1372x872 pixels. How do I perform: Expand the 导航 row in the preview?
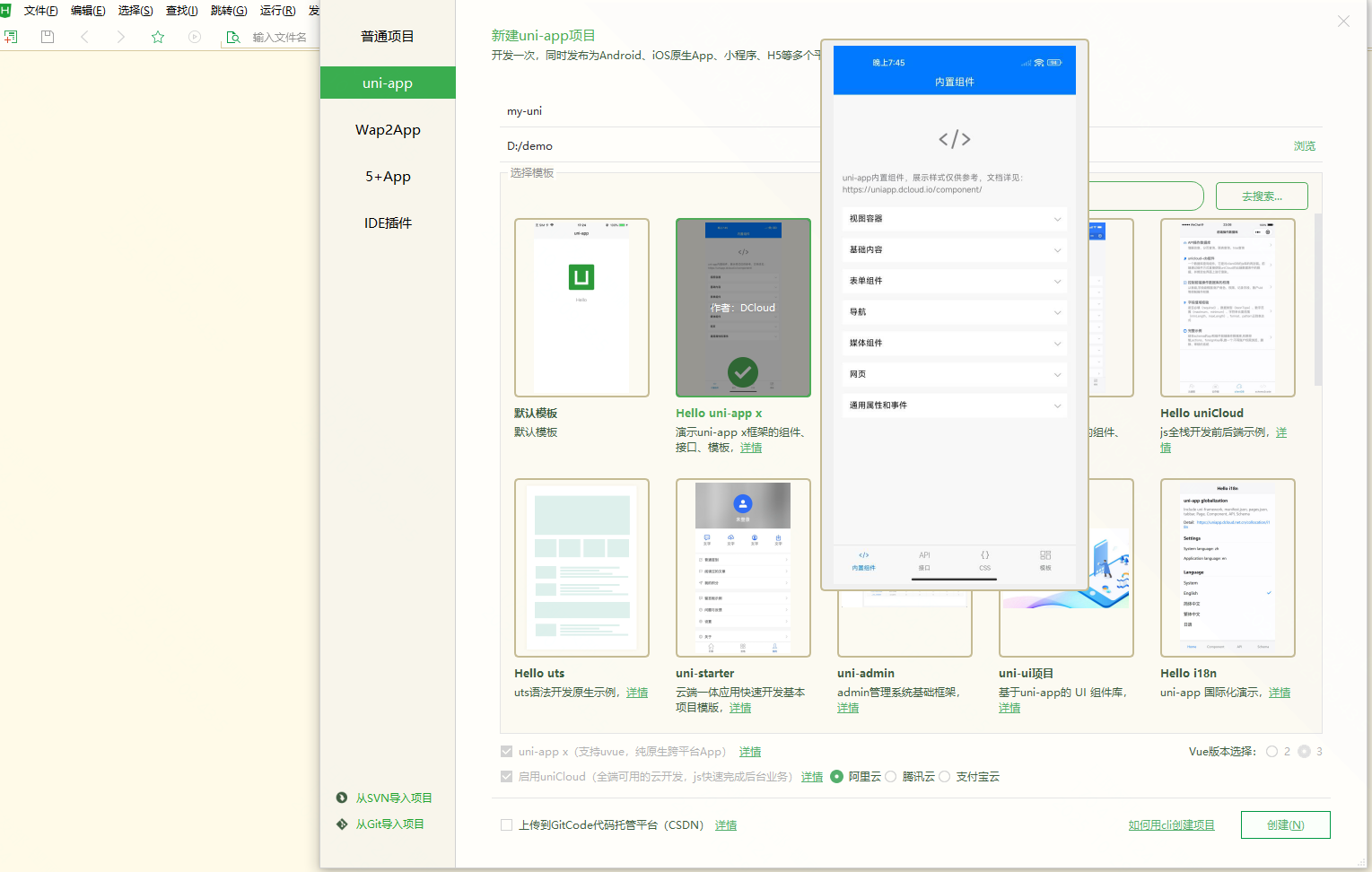(x=955, y=312)
